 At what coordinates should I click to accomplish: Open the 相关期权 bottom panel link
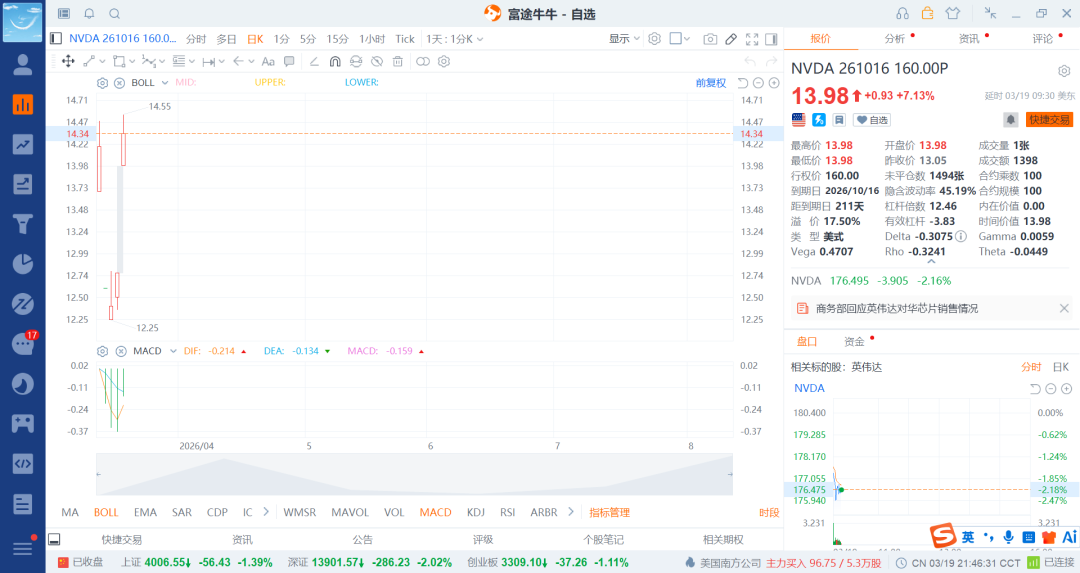pyautogui.click(x=723, y=539)
